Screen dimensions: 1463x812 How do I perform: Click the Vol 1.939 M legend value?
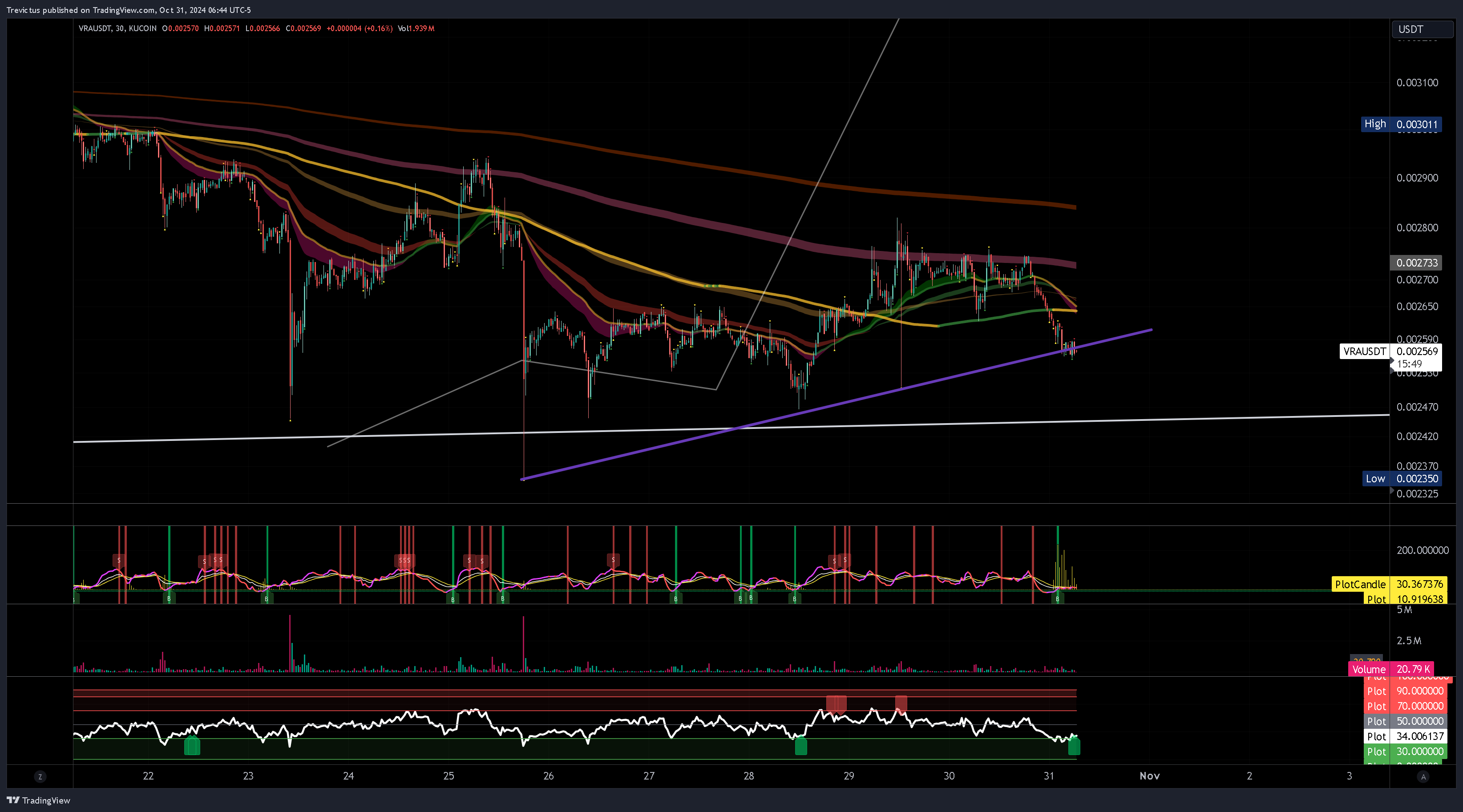pyautogui.click(x=416, y=28)
